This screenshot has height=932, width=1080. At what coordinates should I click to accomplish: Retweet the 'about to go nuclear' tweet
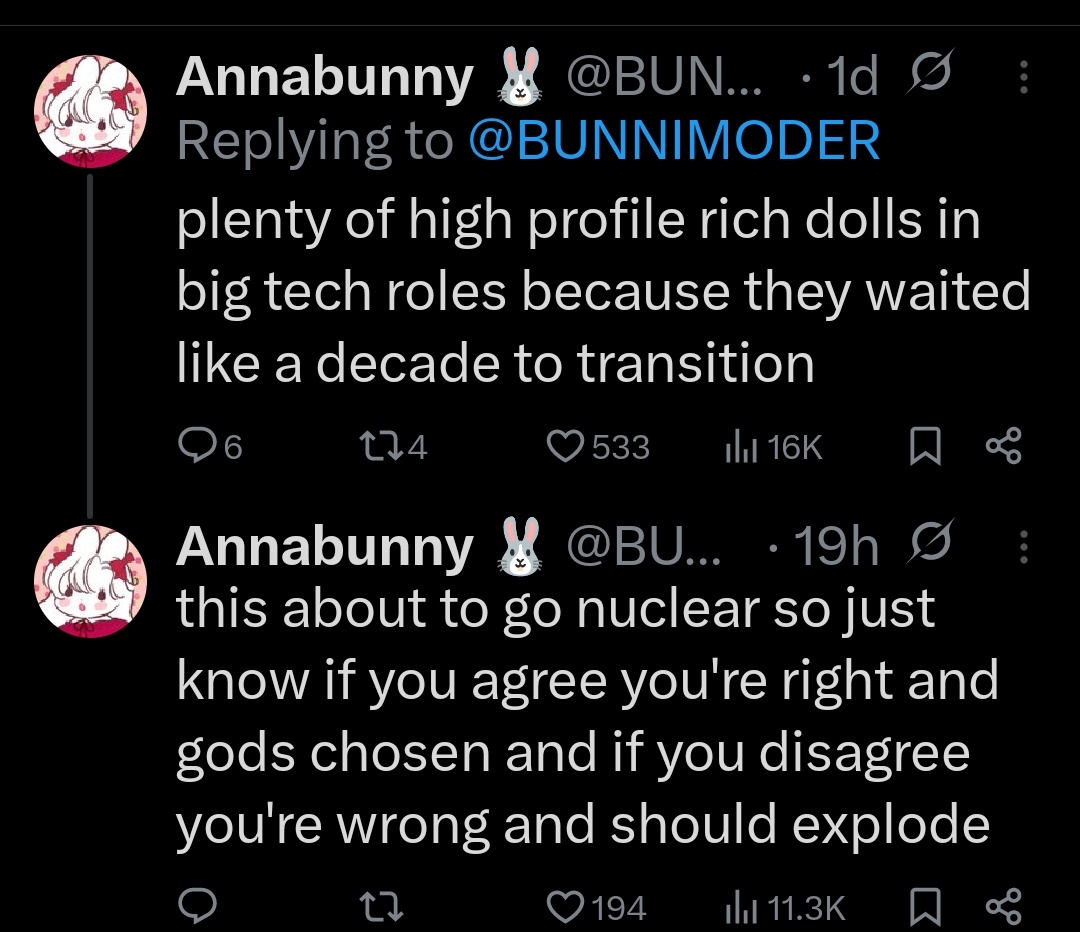[383, 907]
